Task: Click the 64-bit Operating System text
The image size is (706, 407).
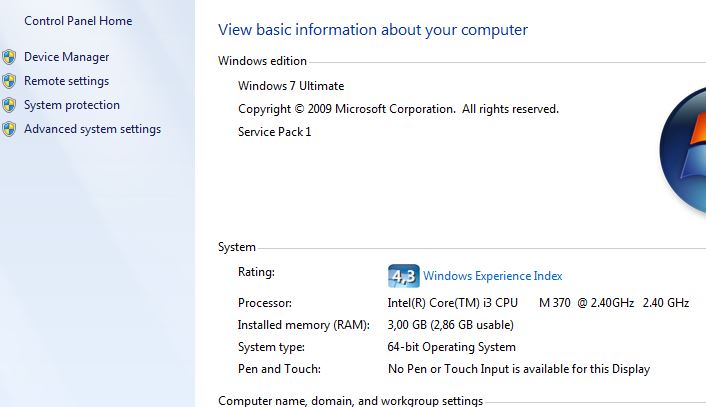Action: pyautogui.click(x=451, y=347)
